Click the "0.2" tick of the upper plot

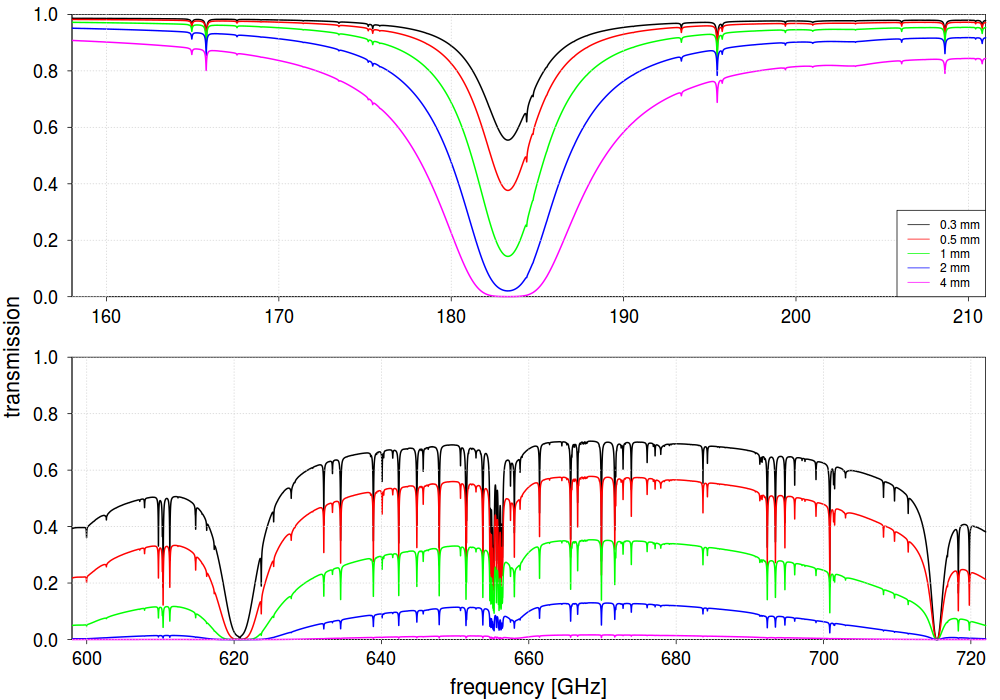point(45,240)
